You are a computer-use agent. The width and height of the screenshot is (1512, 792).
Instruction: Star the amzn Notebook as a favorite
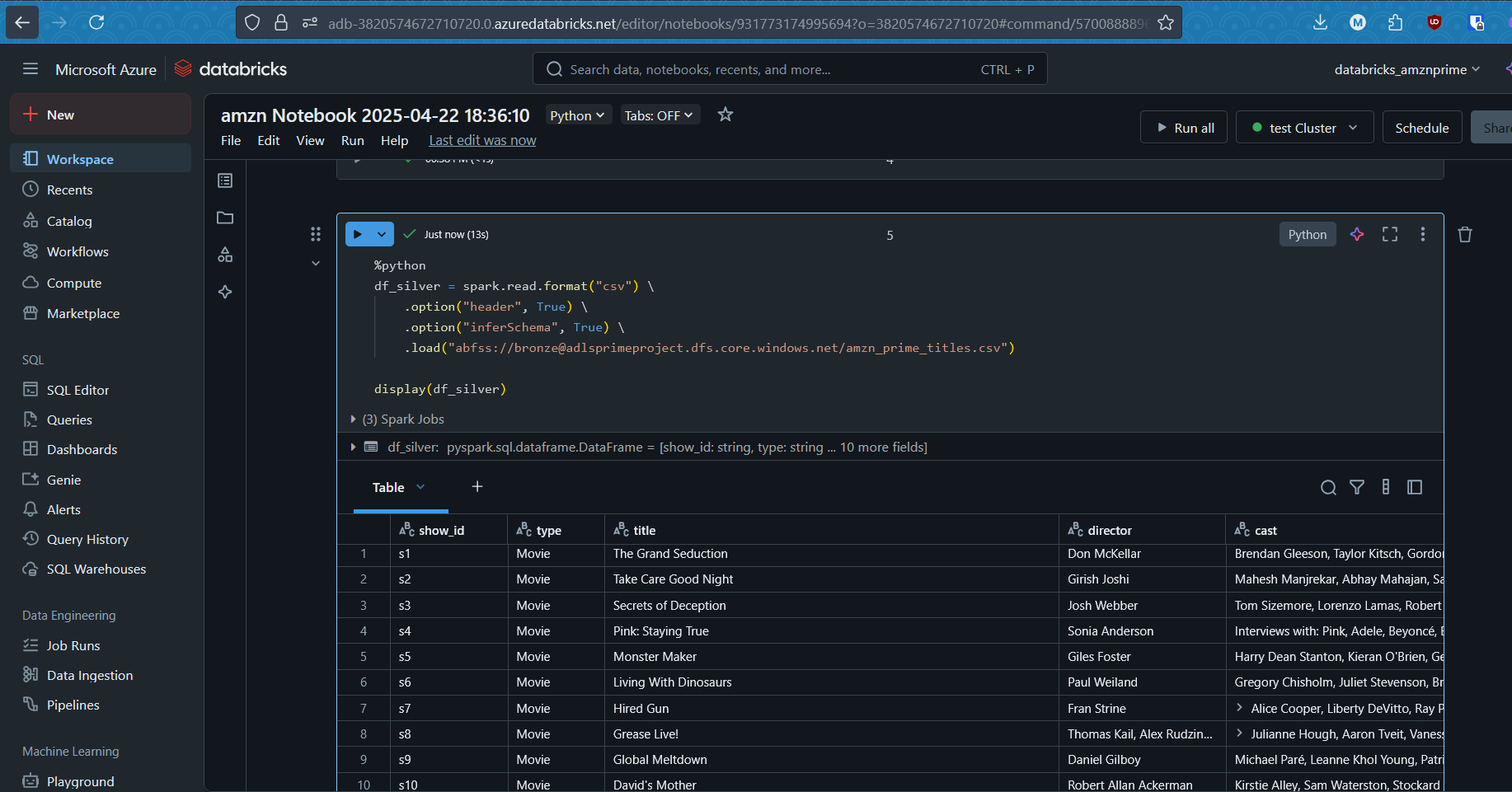pos(725,115)
